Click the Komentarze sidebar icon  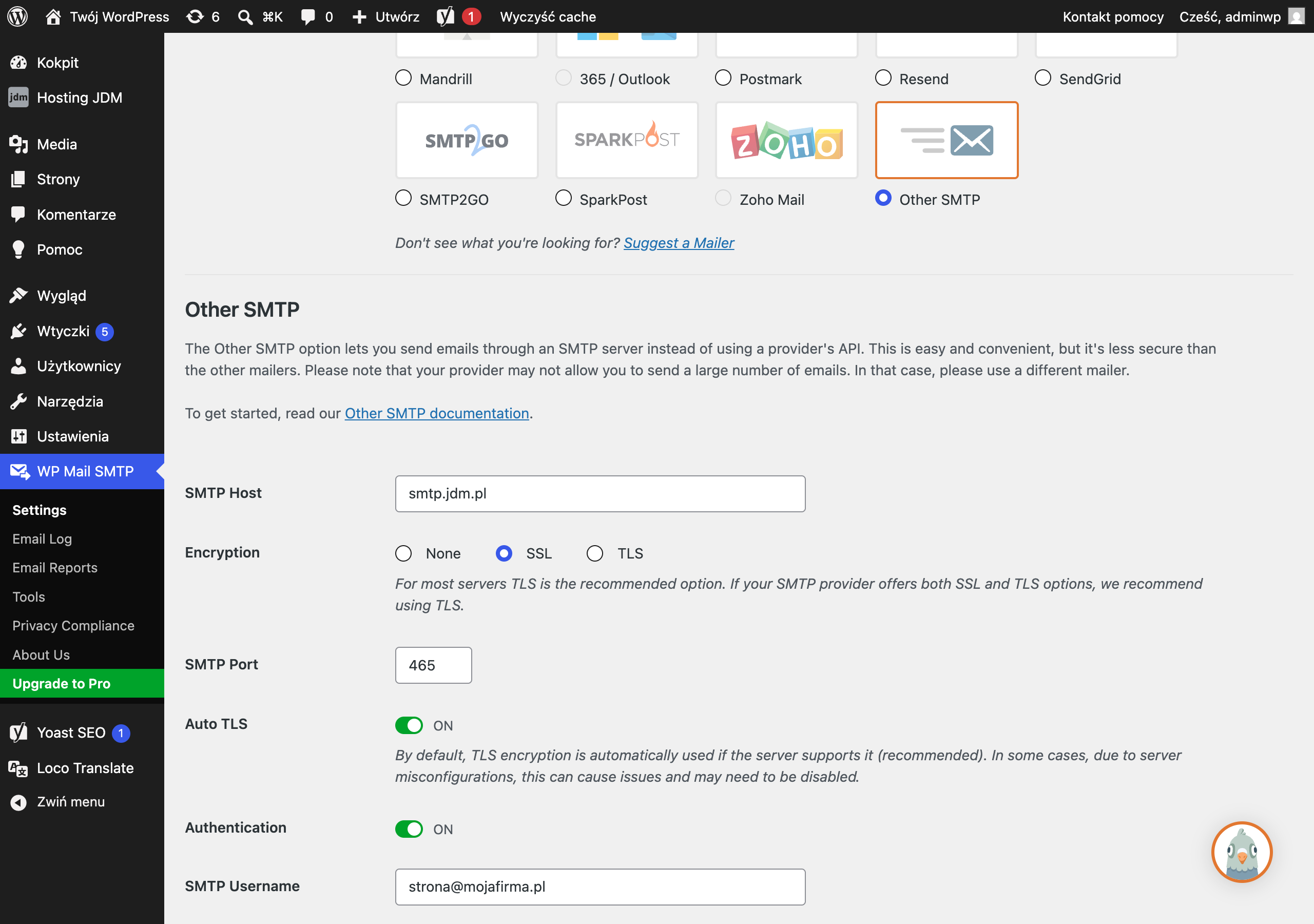pyautogui.click(x=18, y=214)
